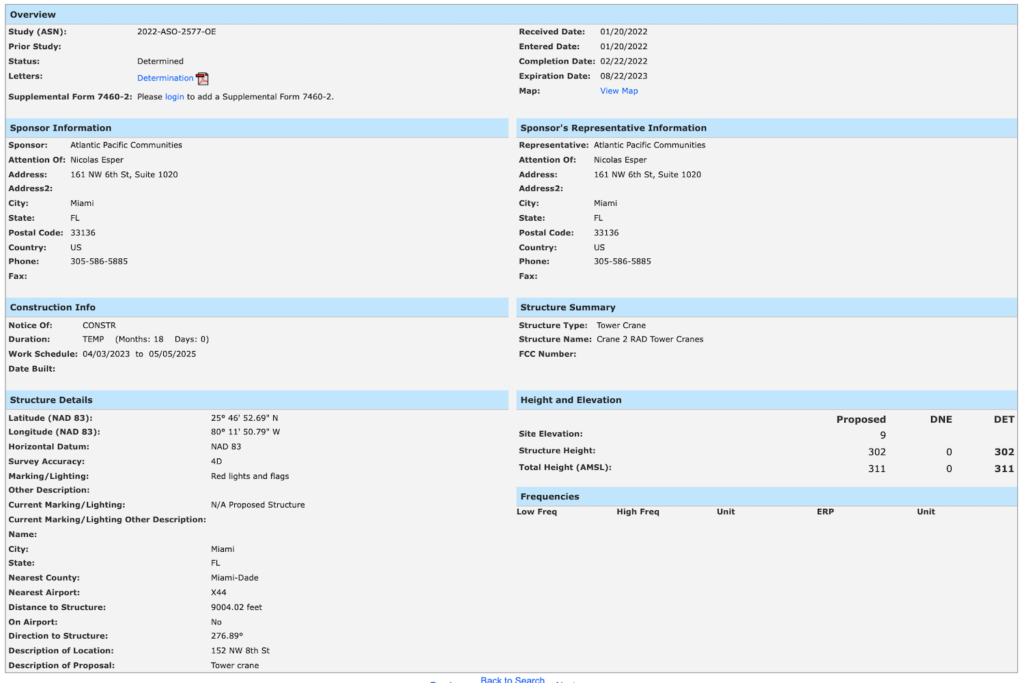Click the Structure Summary section header
This screenshot has width=1024, height=683.
tap(568, 307)
